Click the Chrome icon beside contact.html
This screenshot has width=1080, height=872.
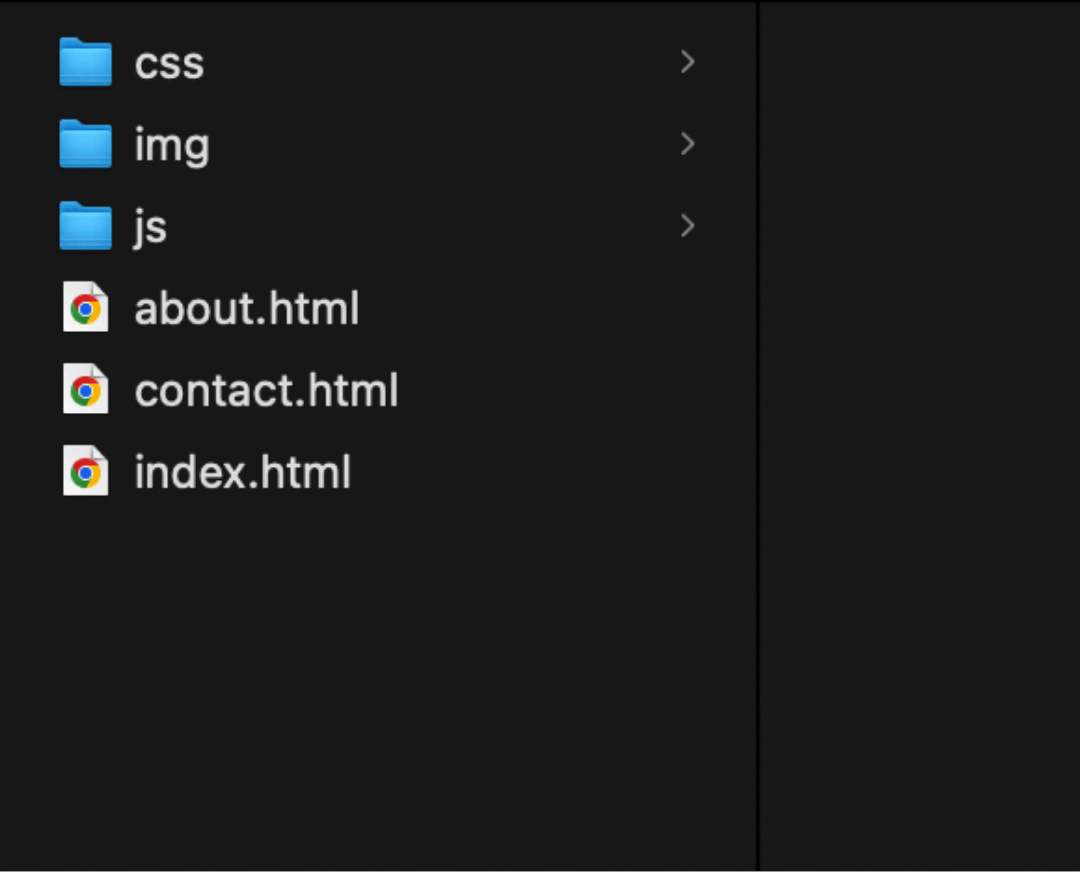[x=85, y=389]
